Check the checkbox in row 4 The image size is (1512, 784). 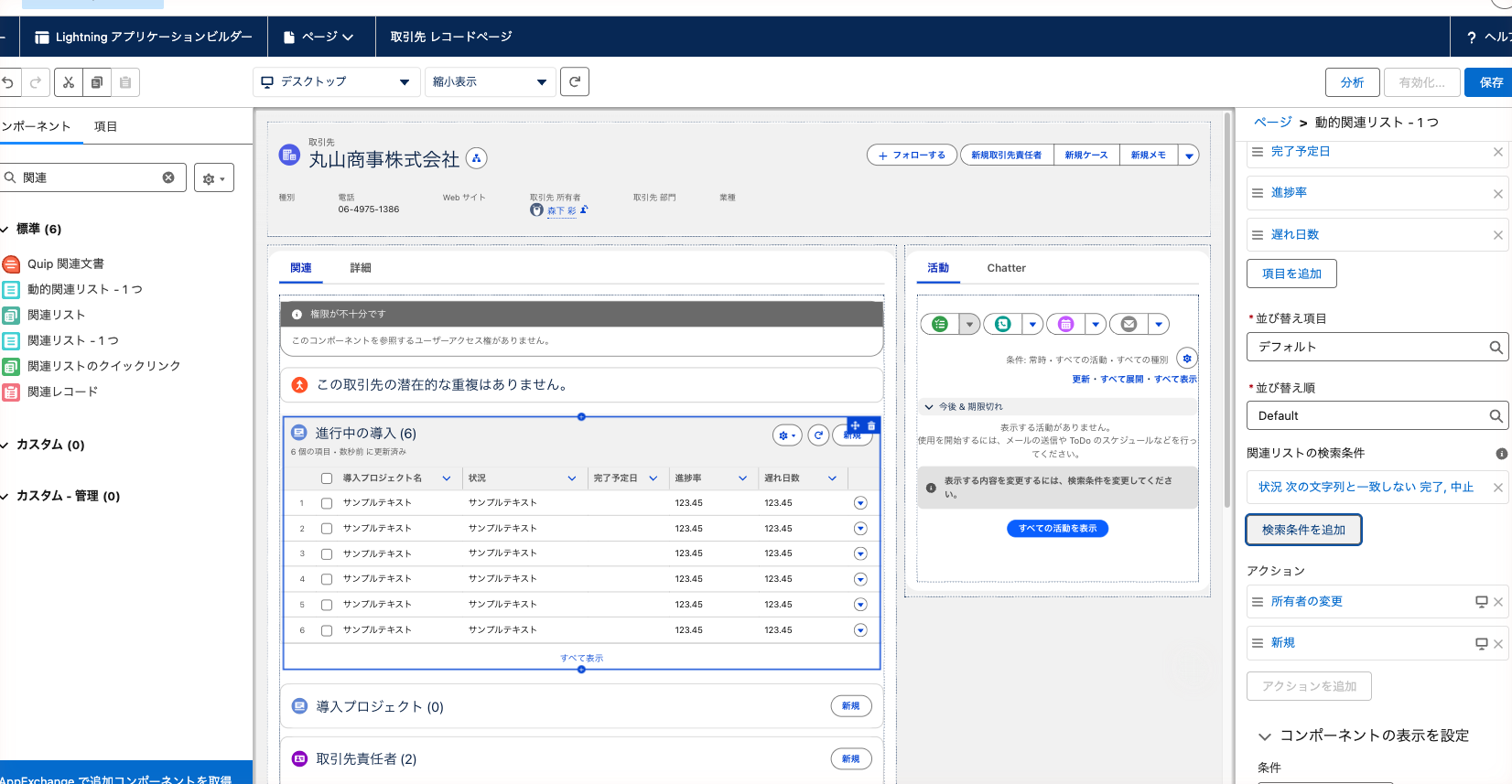327,579
